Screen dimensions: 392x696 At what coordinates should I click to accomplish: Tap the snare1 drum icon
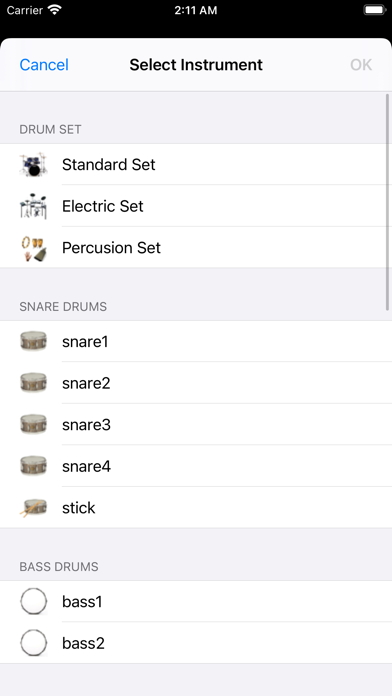pos(33,341)
